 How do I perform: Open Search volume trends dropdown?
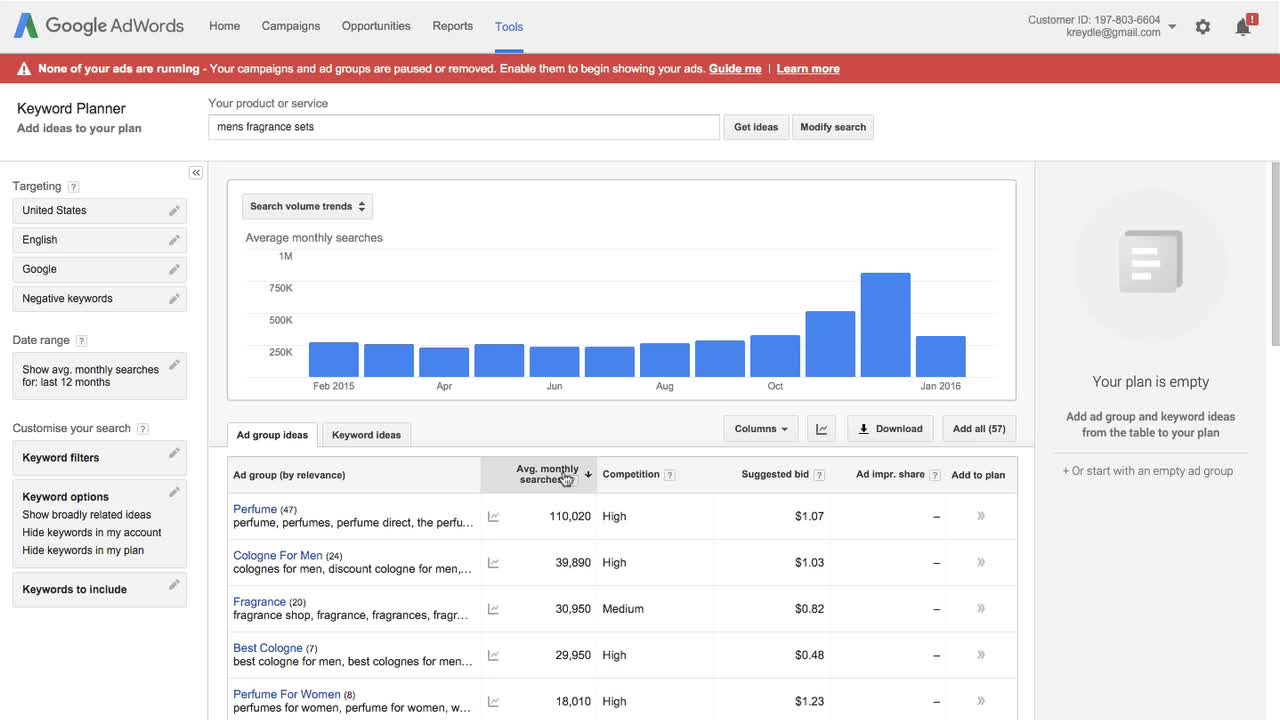307,206
